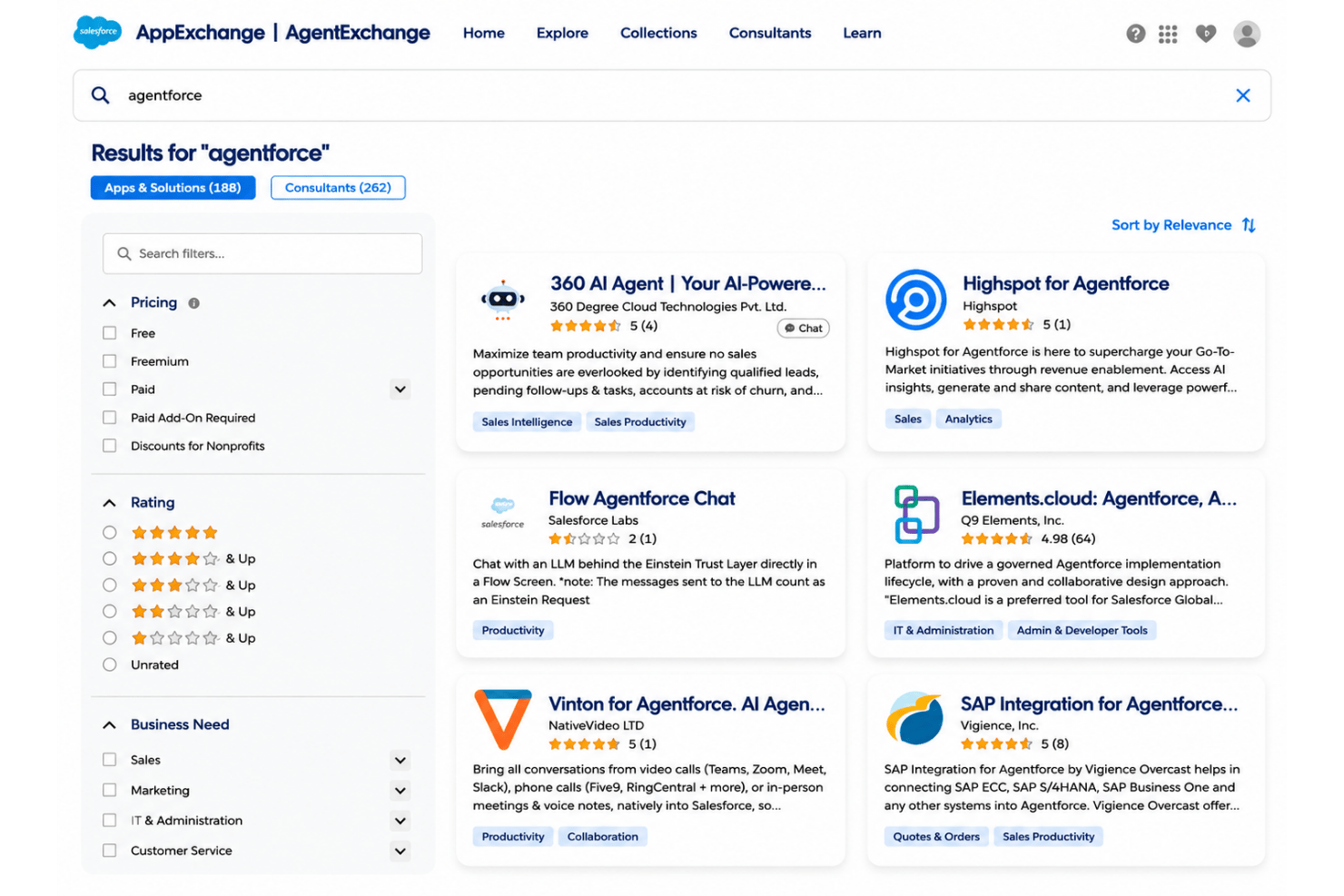Screen dimensions: 1344x896
Task: Expand the Marketing sub-options dropdown
Action: coord(400,790)
